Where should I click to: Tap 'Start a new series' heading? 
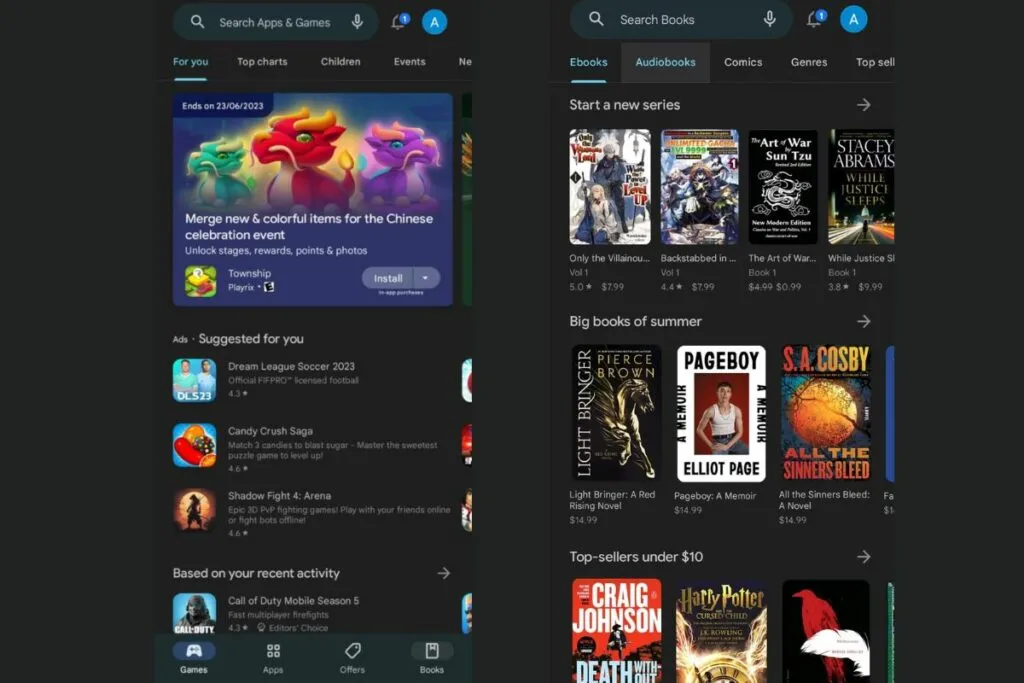624,104
